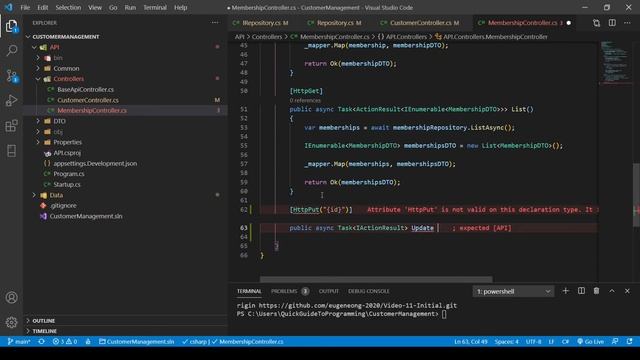Switch to the Debug Console tab
The height and width of the screenshot is (360, 640).
click(x=369, y=291)
